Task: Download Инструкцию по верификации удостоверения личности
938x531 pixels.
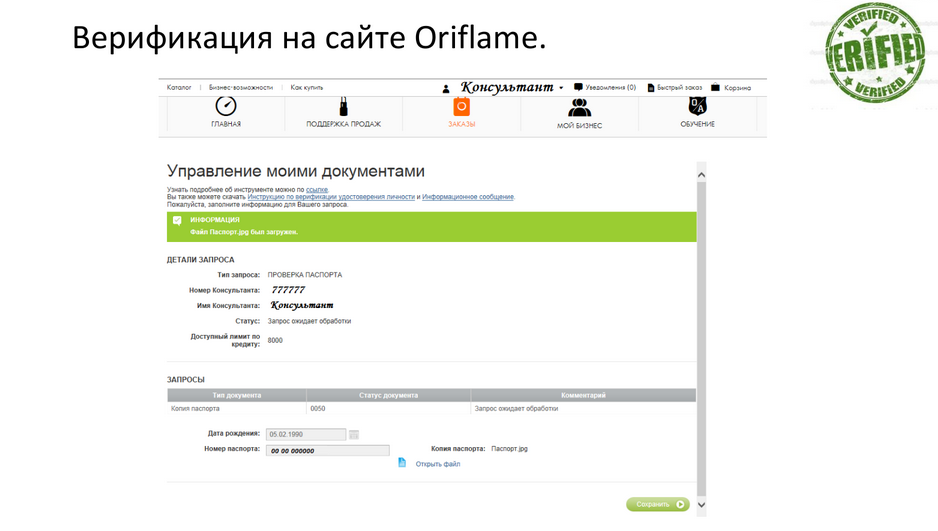Action: 331,197
